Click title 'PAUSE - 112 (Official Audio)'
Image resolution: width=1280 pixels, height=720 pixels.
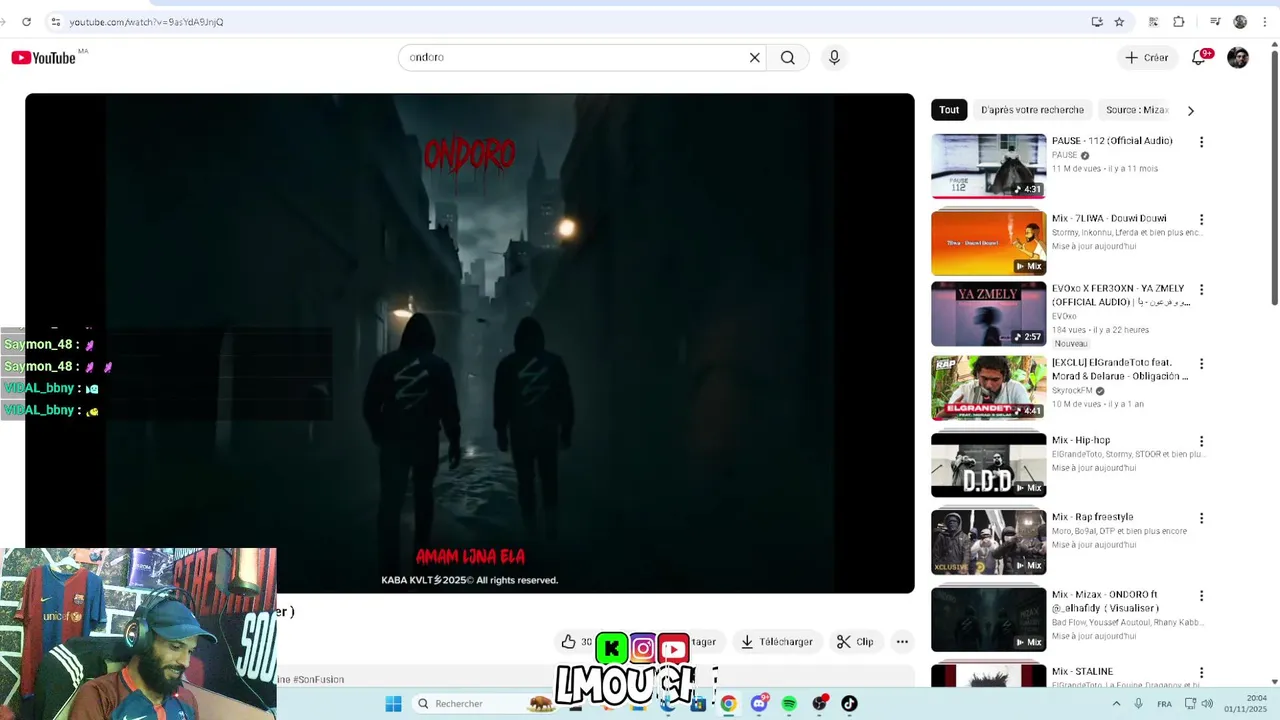1112,141
